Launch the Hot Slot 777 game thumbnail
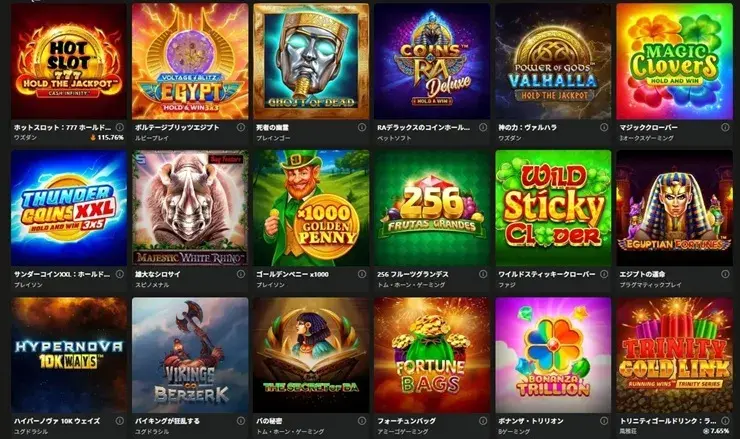The height and width of the screenshot is (439, 740). point(69,61)
